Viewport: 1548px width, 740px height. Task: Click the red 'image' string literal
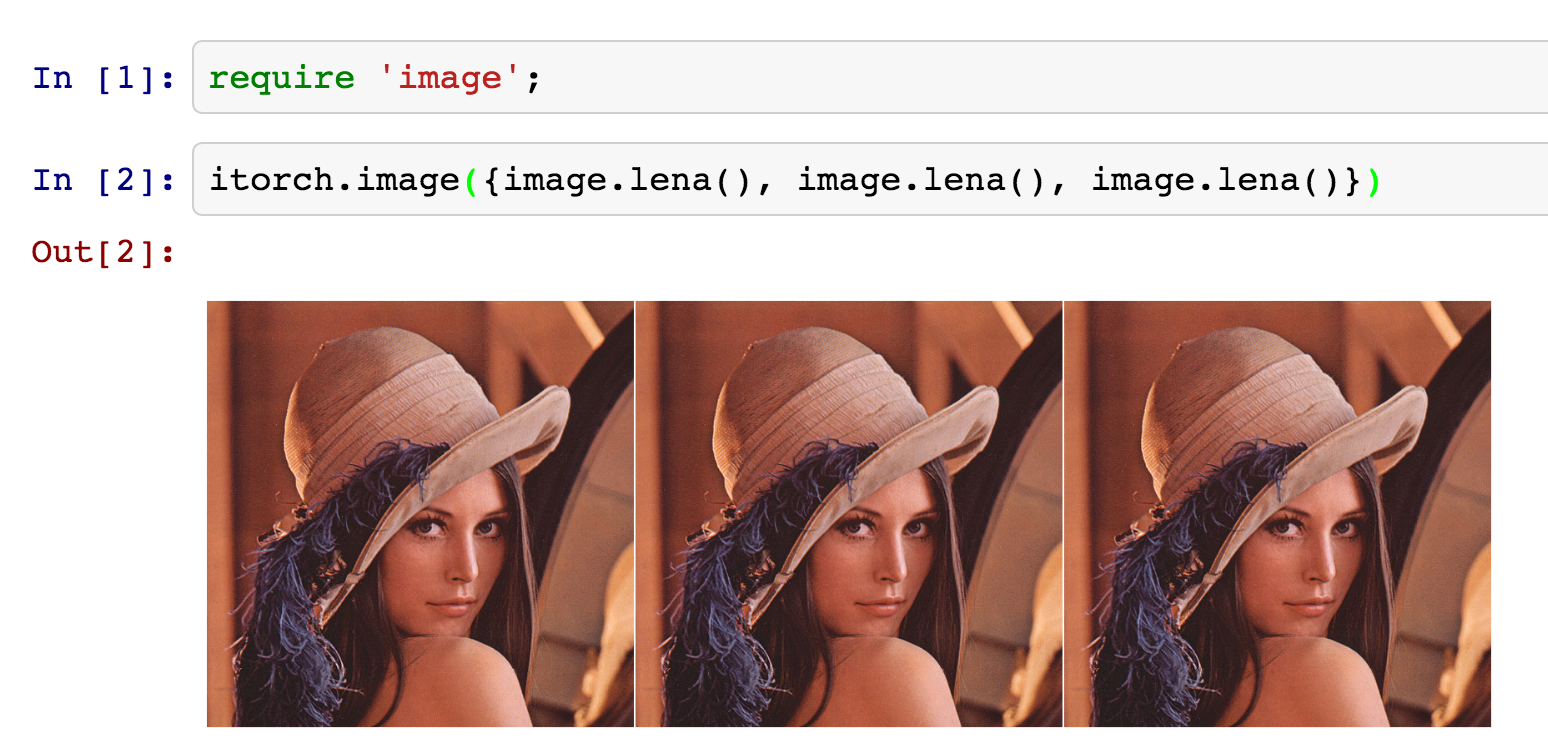point(450,78)
